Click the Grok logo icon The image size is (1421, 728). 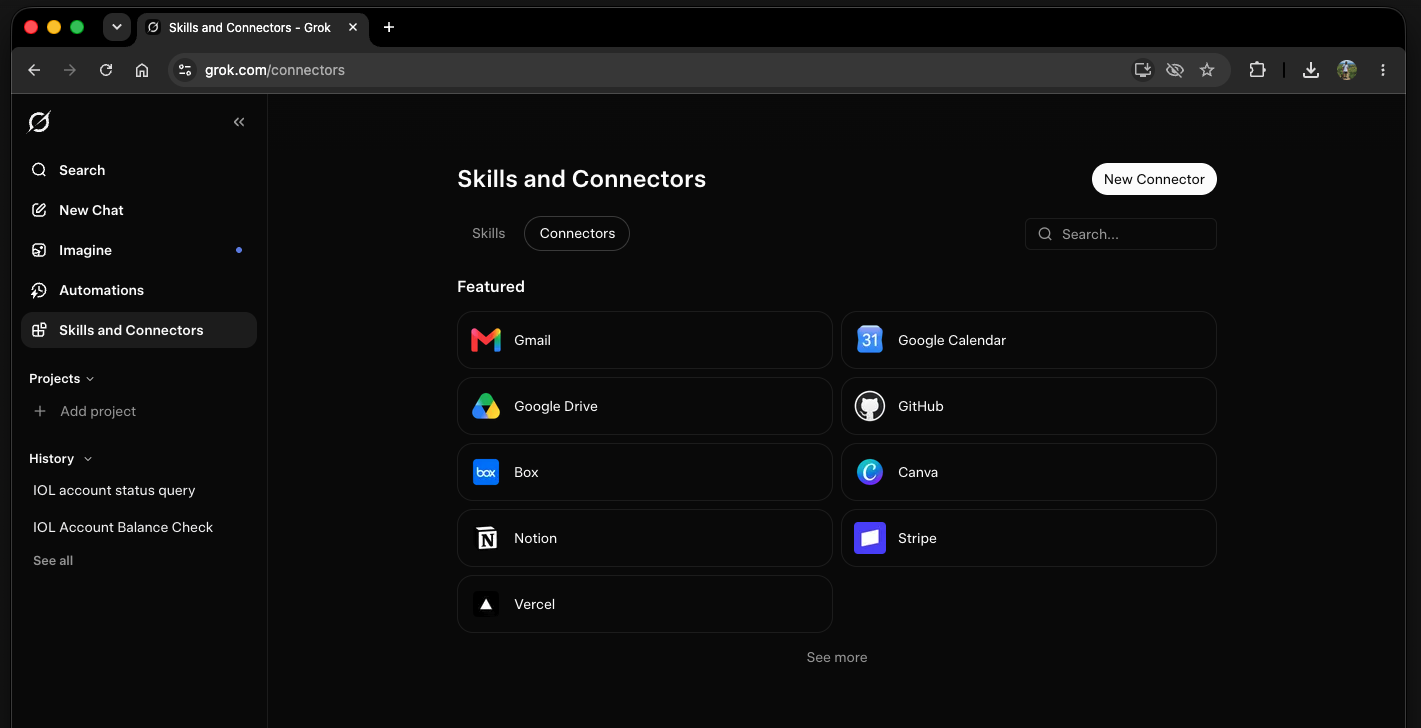(39, 122)
